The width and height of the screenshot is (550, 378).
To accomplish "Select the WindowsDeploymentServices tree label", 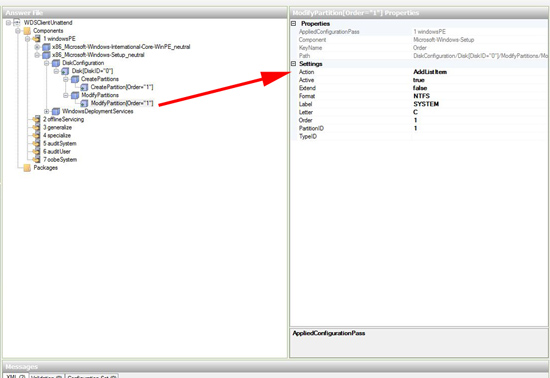I will 98,112.
